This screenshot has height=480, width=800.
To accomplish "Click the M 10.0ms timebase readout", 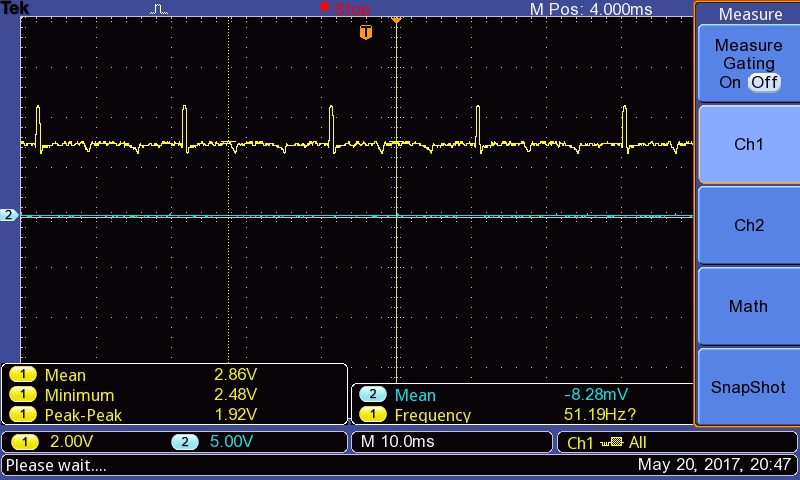I will 397,441.
